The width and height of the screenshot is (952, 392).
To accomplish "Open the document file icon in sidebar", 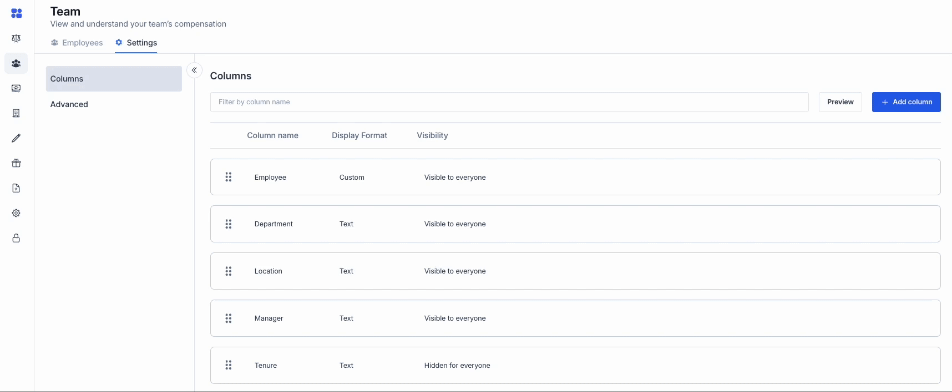I will click(x=16, y=188).
